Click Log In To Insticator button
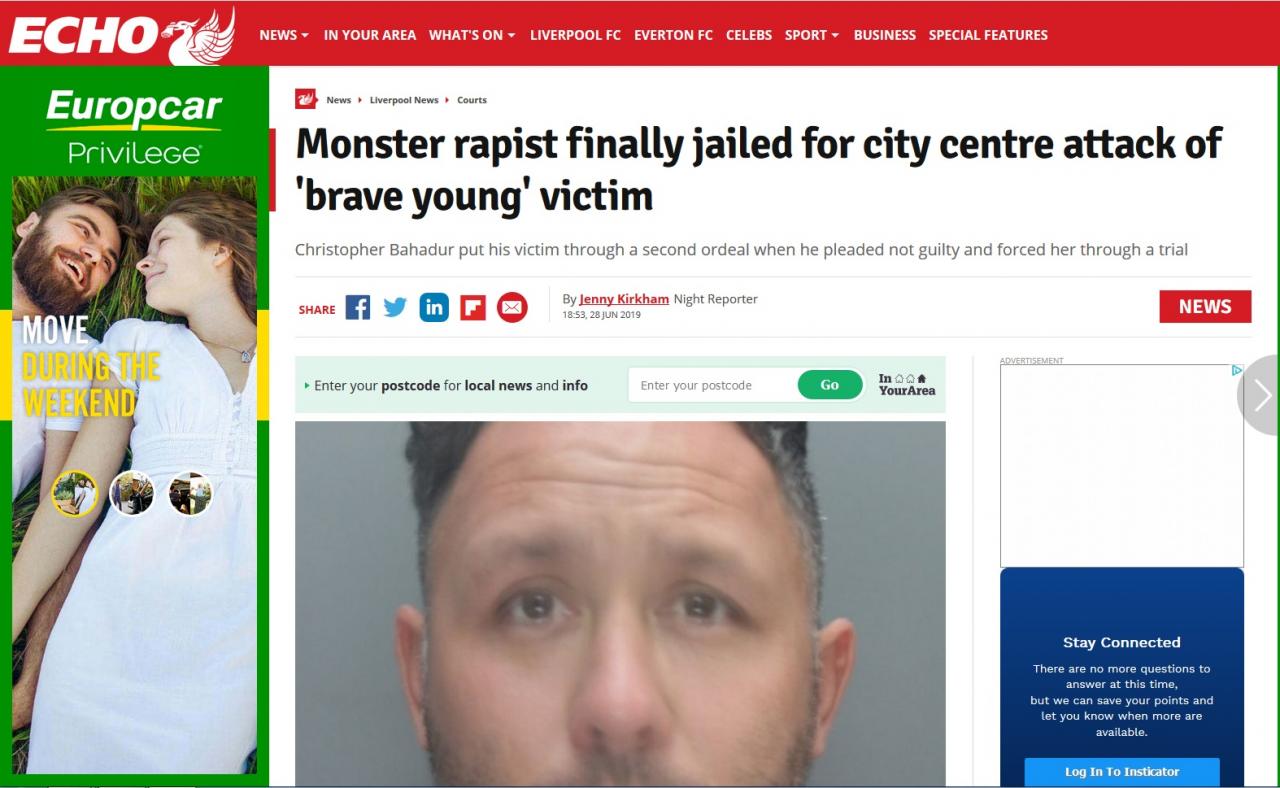 1122,772
